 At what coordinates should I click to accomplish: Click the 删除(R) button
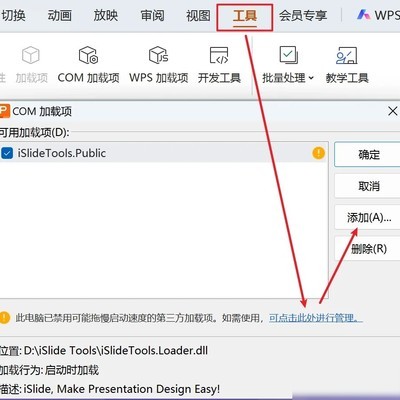(x=368, y=249)
